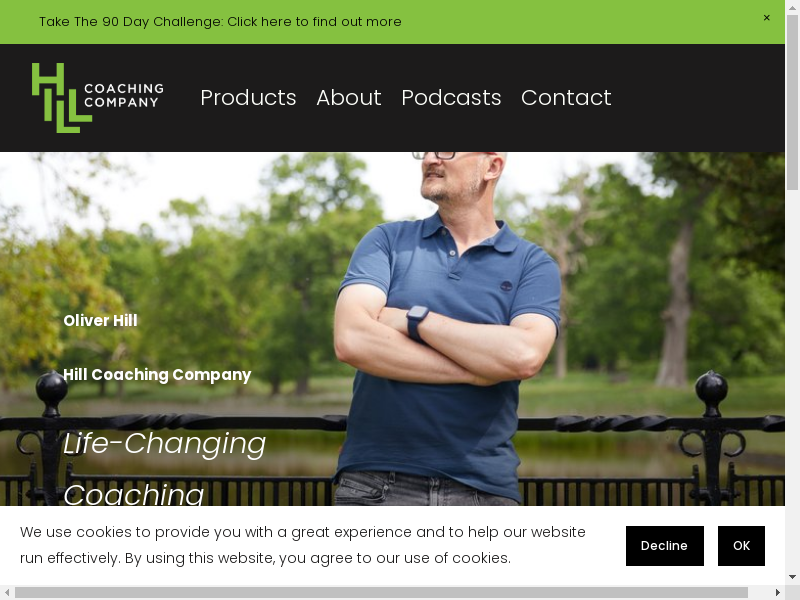Click the 90 Day Challenge announcement link
Viewport: 800px width, 600px height.
(x=220, y=21)
